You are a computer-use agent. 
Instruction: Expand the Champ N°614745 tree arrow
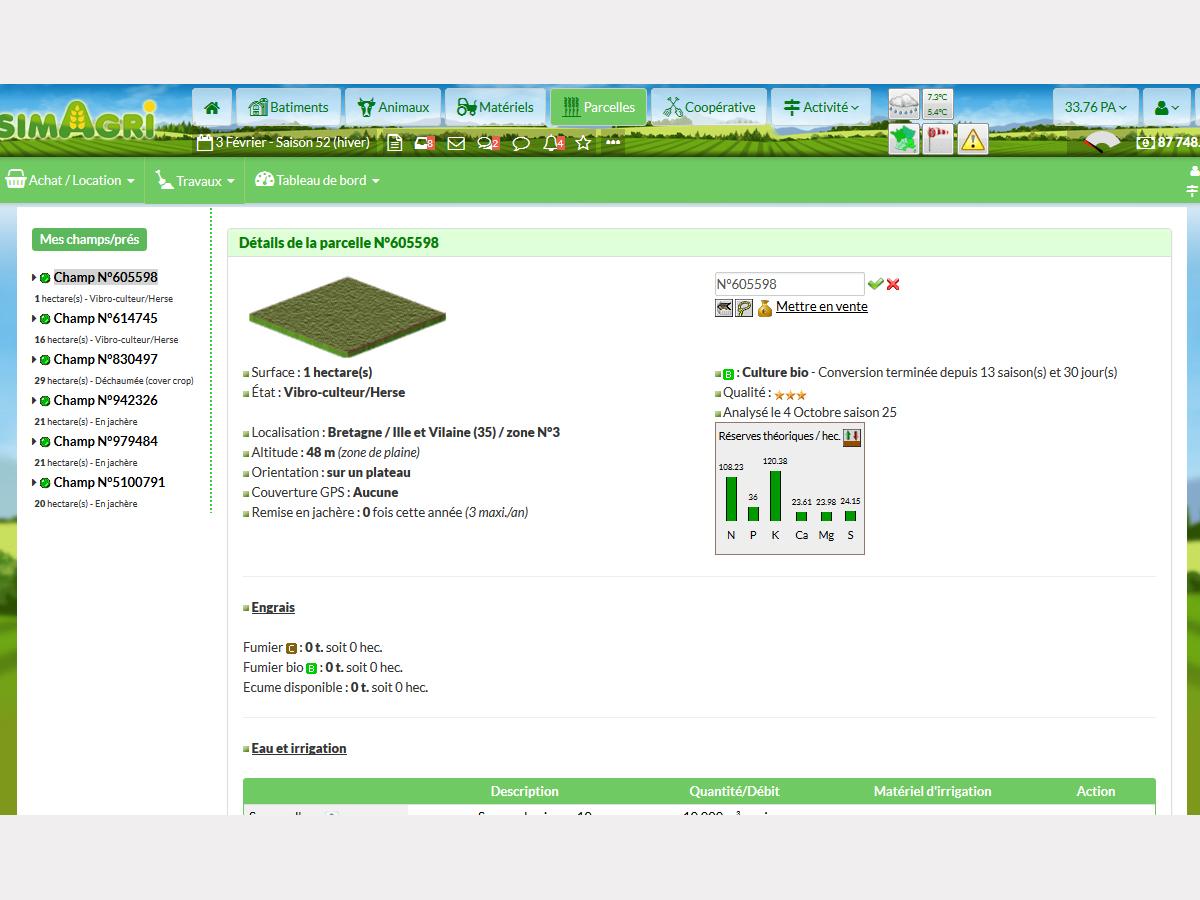[x=34, y=319]
